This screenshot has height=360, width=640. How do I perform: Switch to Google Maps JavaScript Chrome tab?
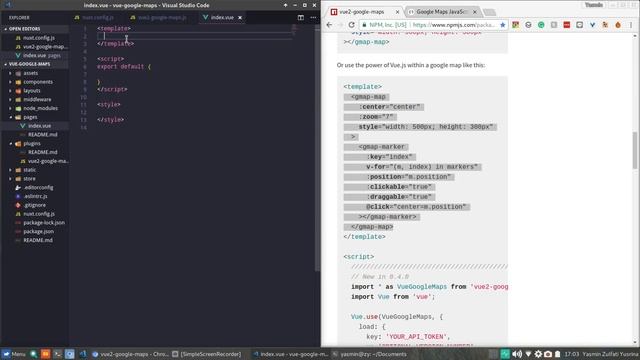pos(441,12)
